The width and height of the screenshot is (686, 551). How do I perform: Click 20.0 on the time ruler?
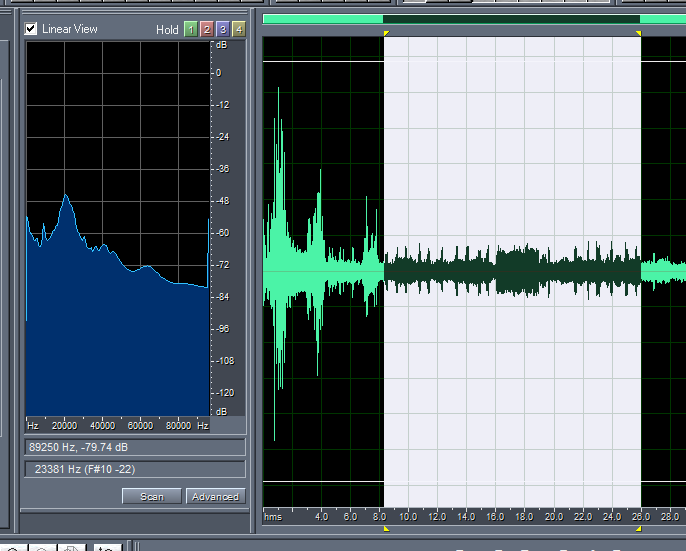click(x=554, y=517)
